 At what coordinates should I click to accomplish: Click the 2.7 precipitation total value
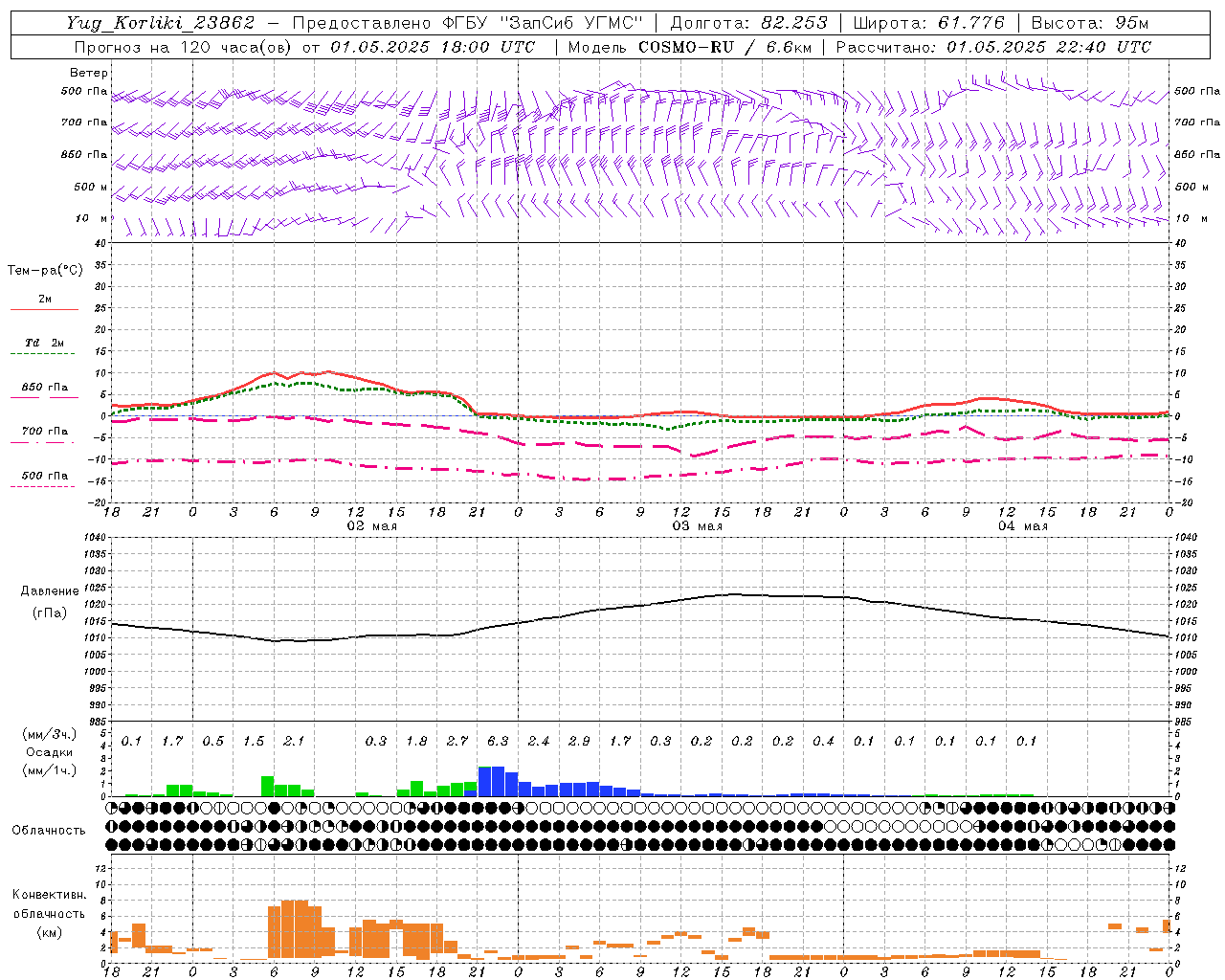pos(457,741)
